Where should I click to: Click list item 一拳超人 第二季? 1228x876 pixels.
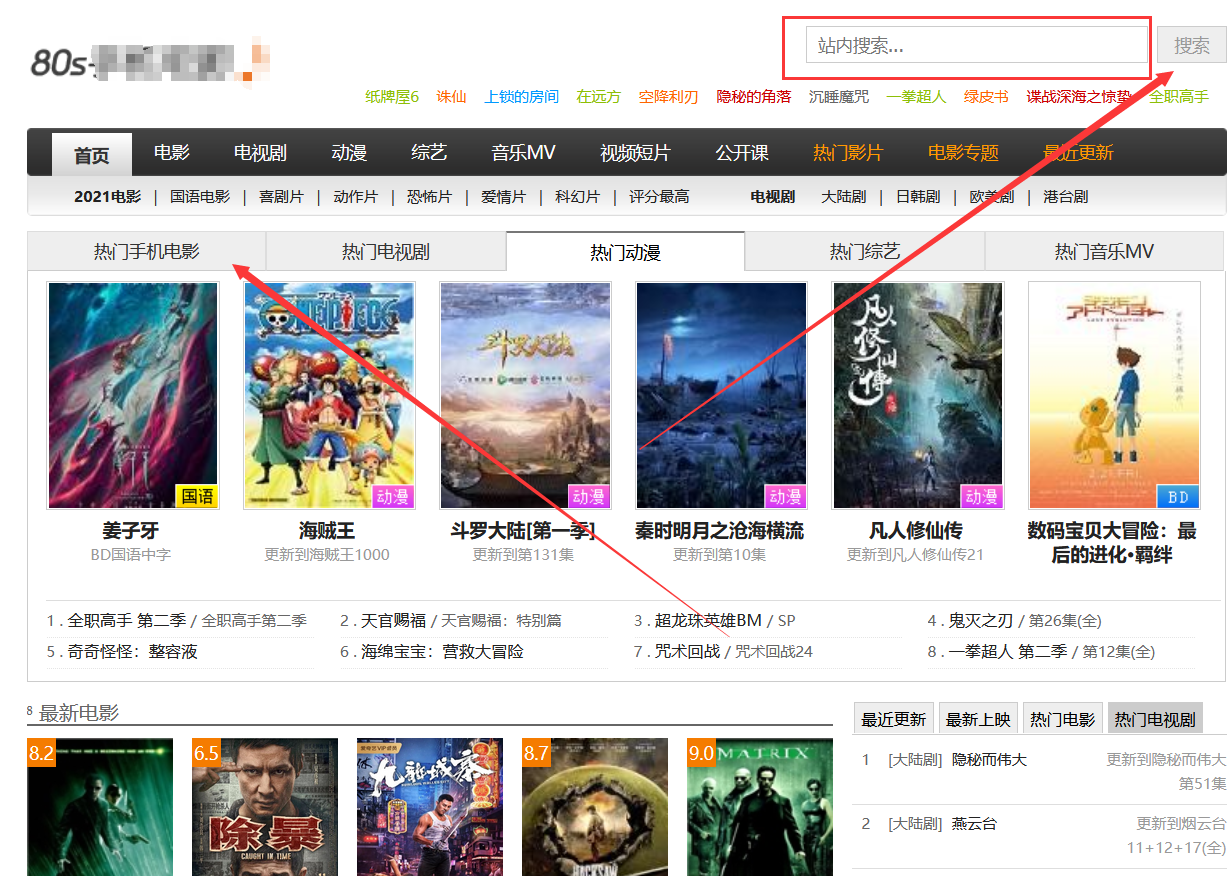pos(1008,651)
